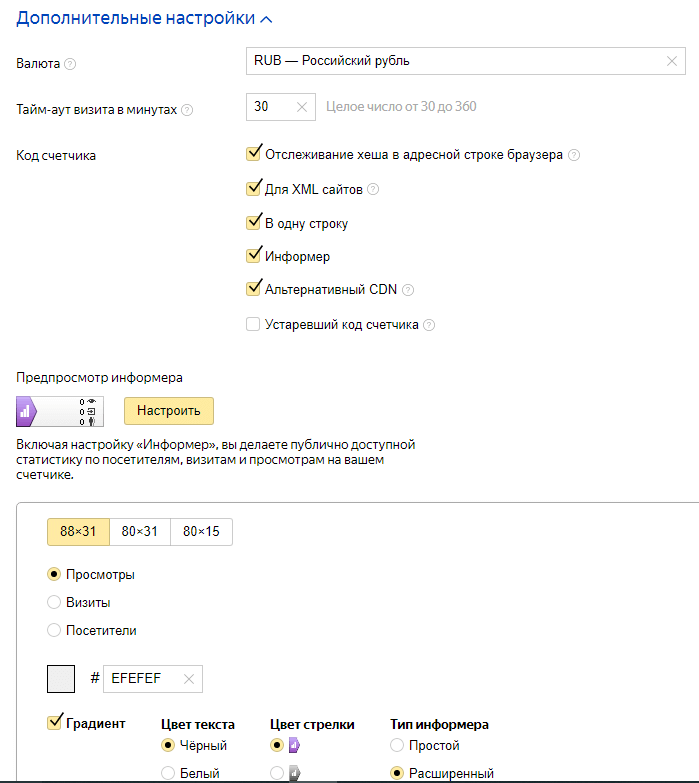The image size is (699, 783).
Task: Uncheck Альтернативный CDN checkbox
Action: click(x=254, y=288)
